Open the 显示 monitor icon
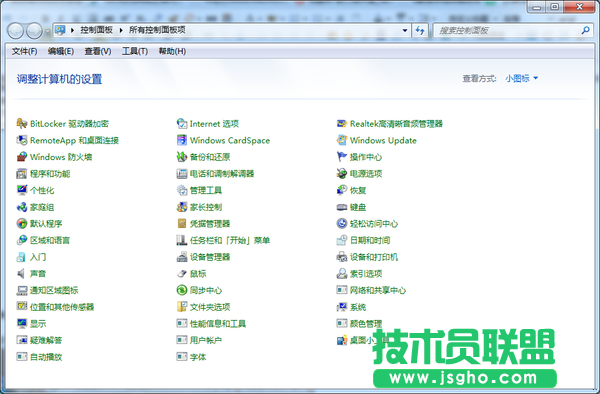600x394 pixels. (22, 324)
